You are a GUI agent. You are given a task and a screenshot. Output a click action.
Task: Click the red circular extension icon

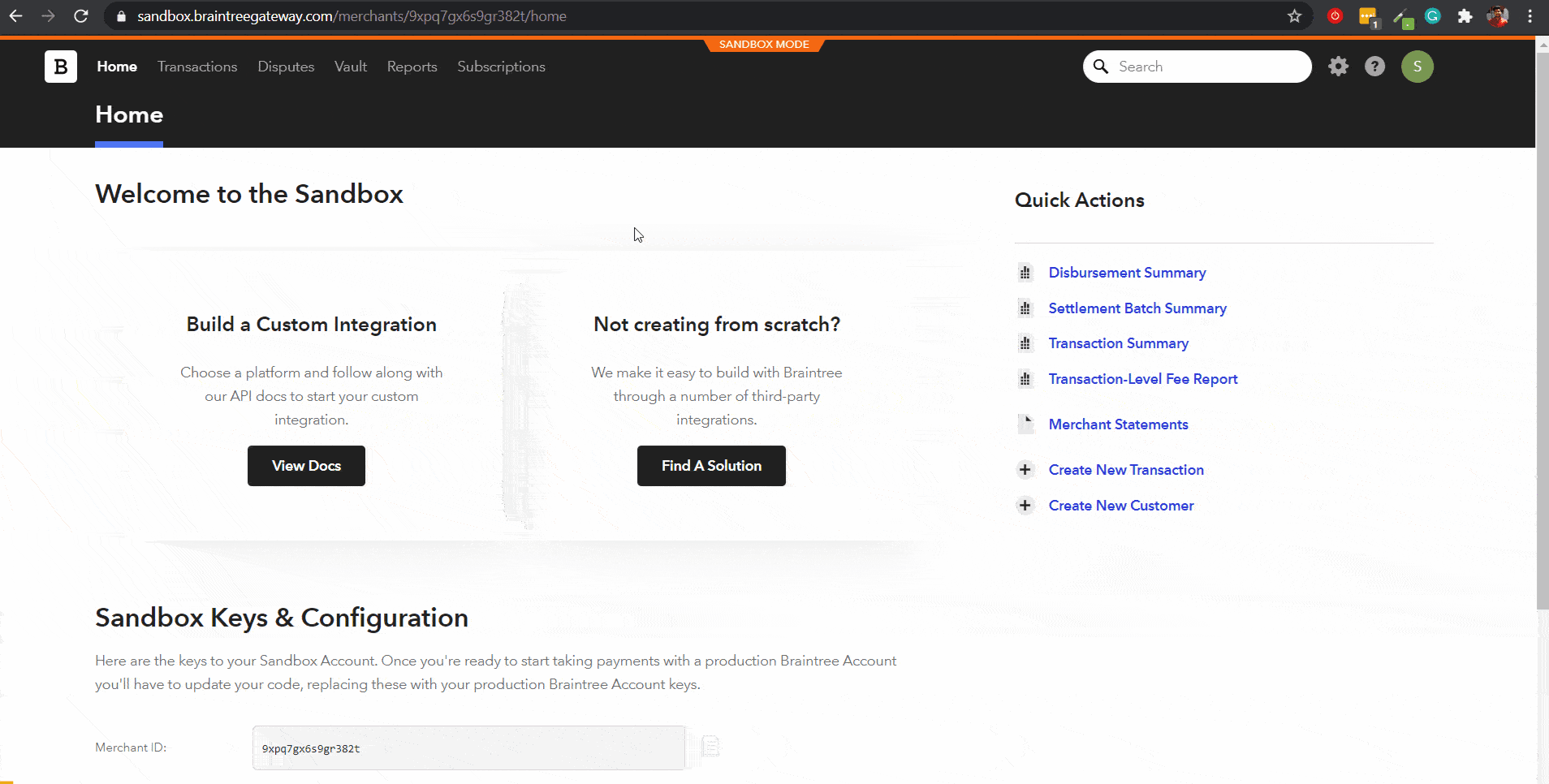click(x=1335, y=15)
